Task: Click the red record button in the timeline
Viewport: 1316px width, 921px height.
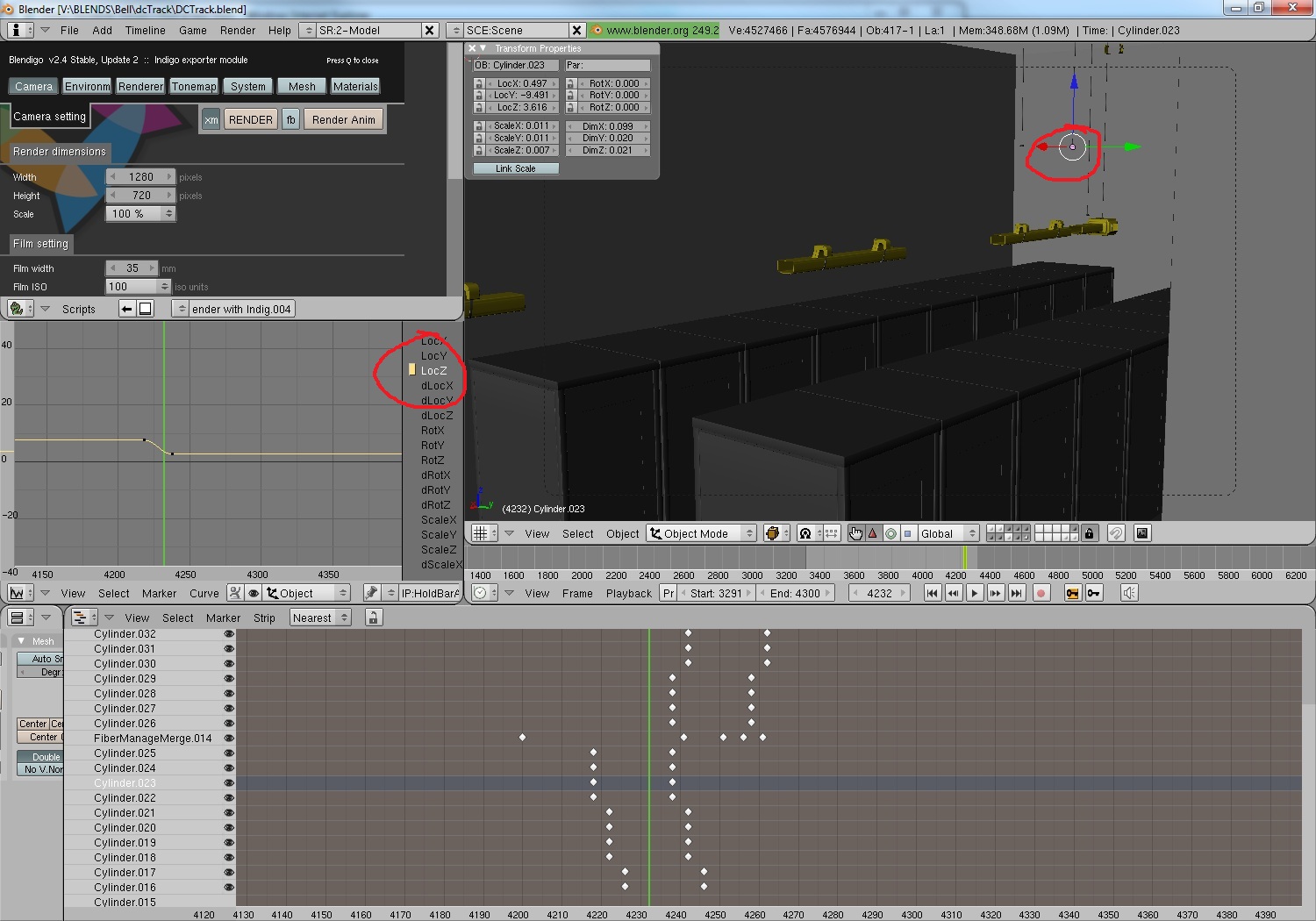Action: [x=1041, y=594]
